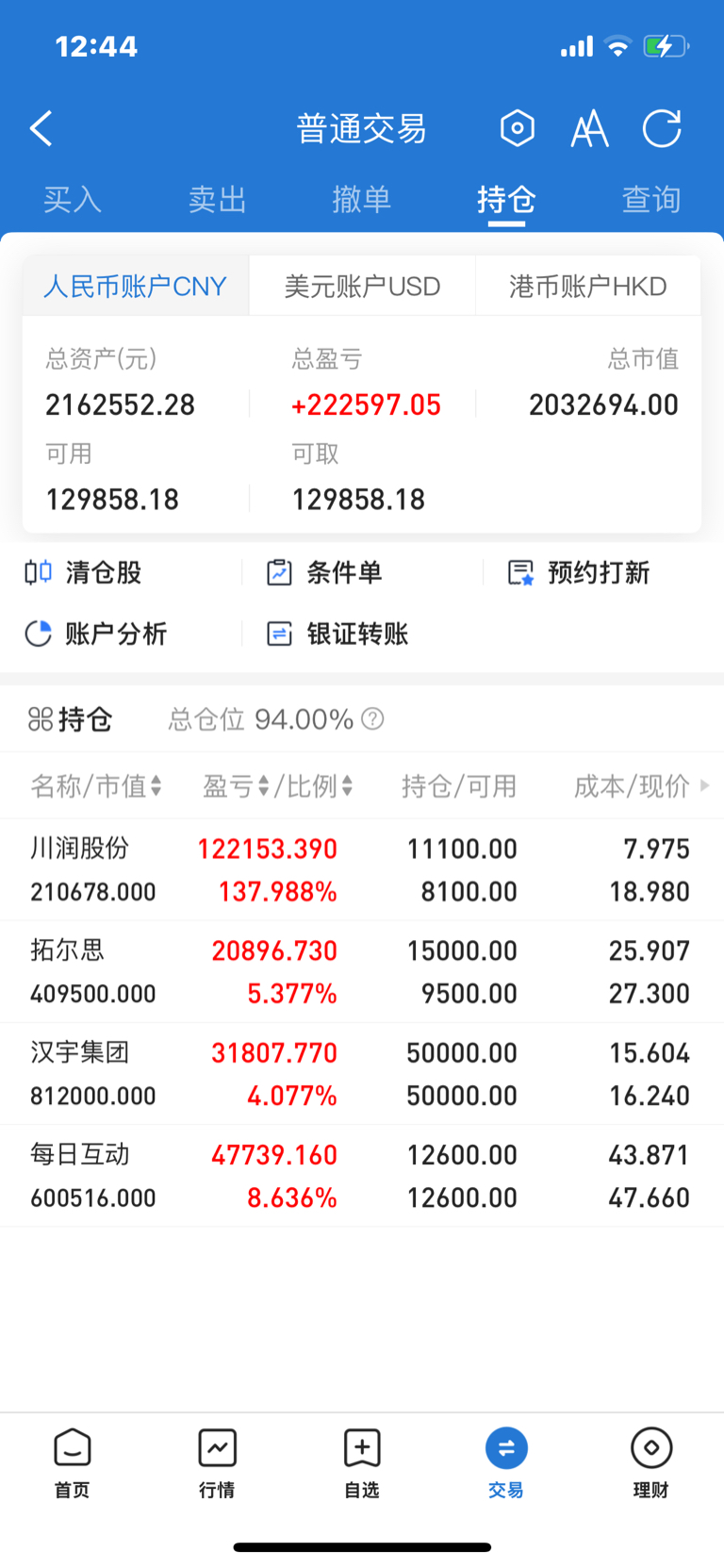The width and height of the screenshot is (724, 1568).
Task: Sort by 名称/市值 column arrows
Action: (156, 785)
